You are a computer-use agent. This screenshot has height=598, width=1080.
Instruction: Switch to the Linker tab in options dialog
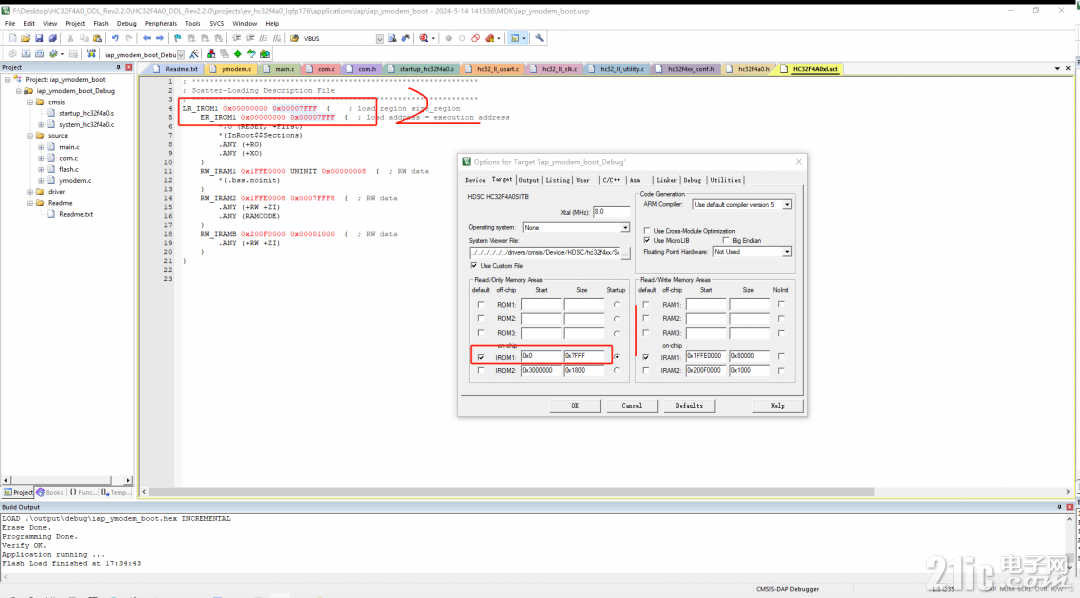click(666, 181)
